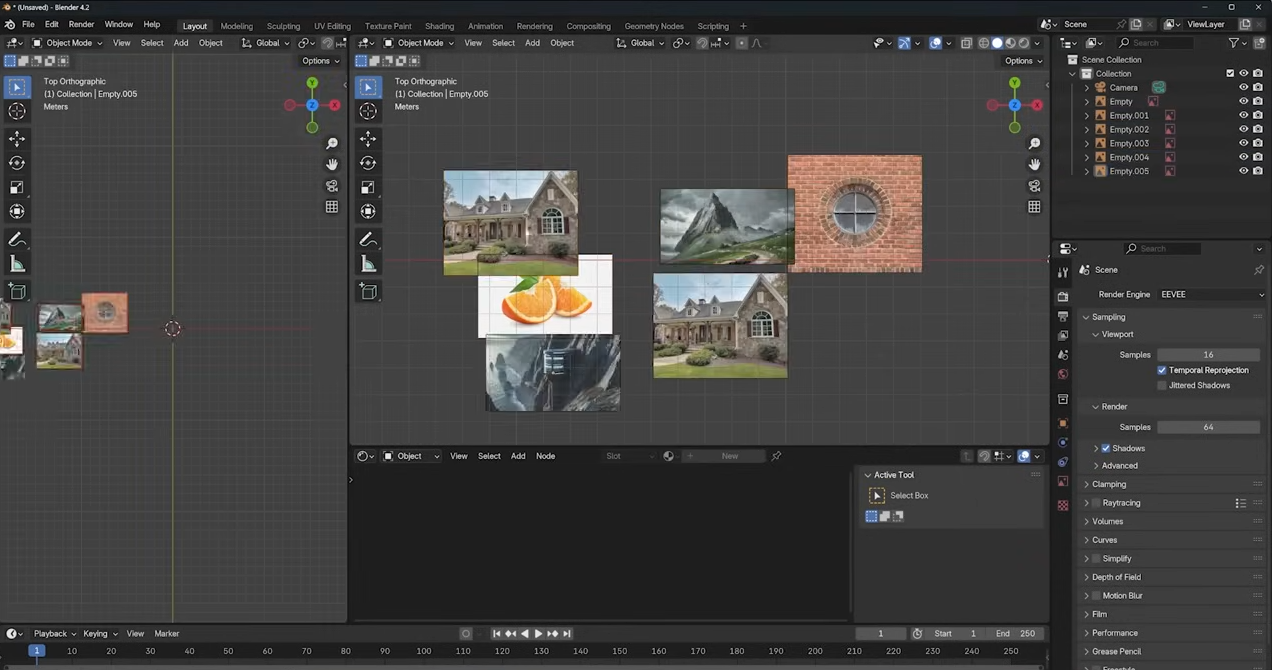
Task: Switch to the Shading workspace tab
Action: pyautogui.click(x=439, y=26)
